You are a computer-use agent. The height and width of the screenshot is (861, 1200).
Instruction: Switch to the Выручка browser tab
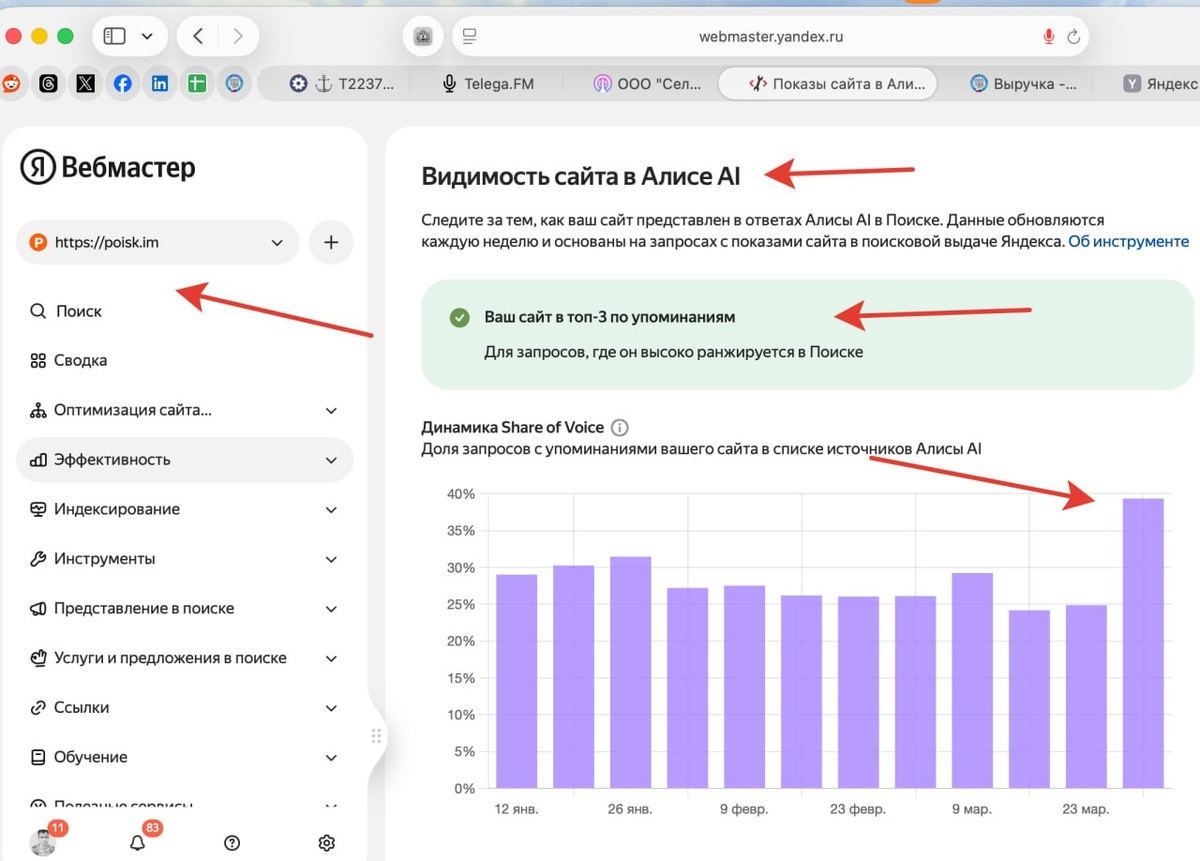click(x=1024, y=84)
